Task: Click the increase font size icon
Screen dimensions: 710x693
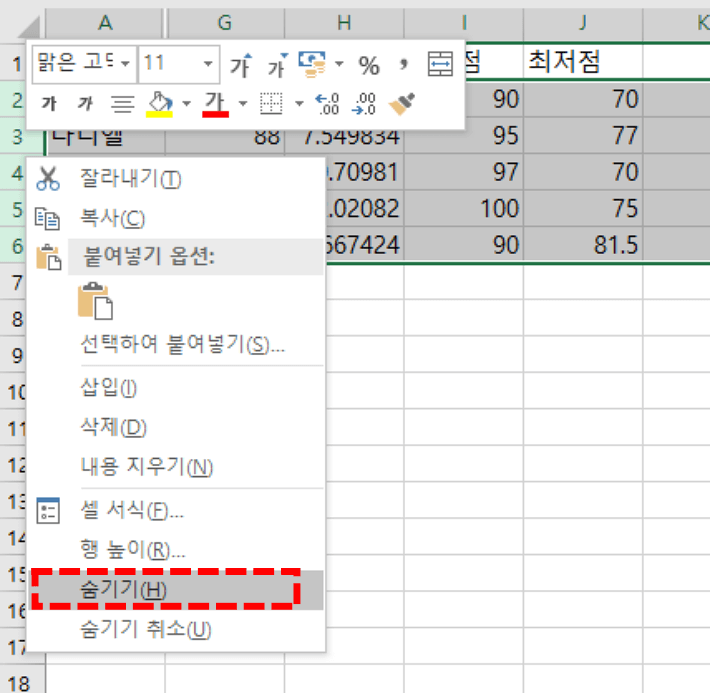Action: tap(241, 65)
